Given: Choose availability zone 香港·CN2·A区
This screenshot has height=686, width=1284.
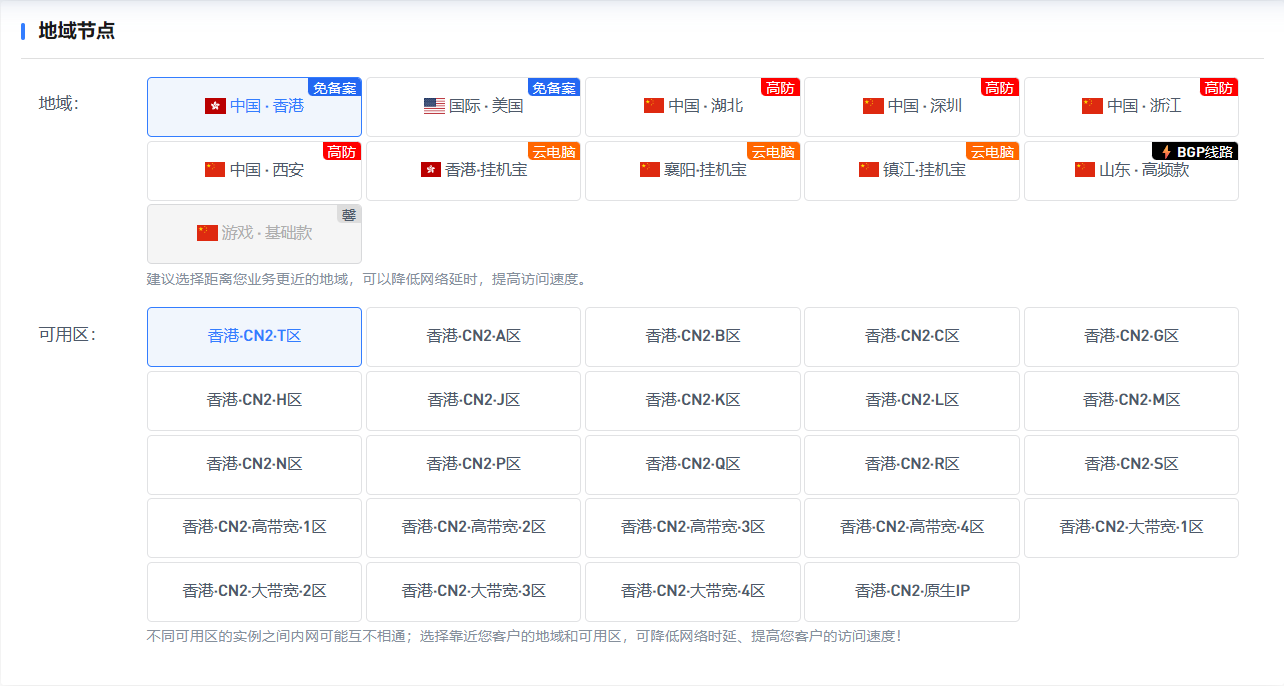Looking at the screenshot, I should click(473, 337).
